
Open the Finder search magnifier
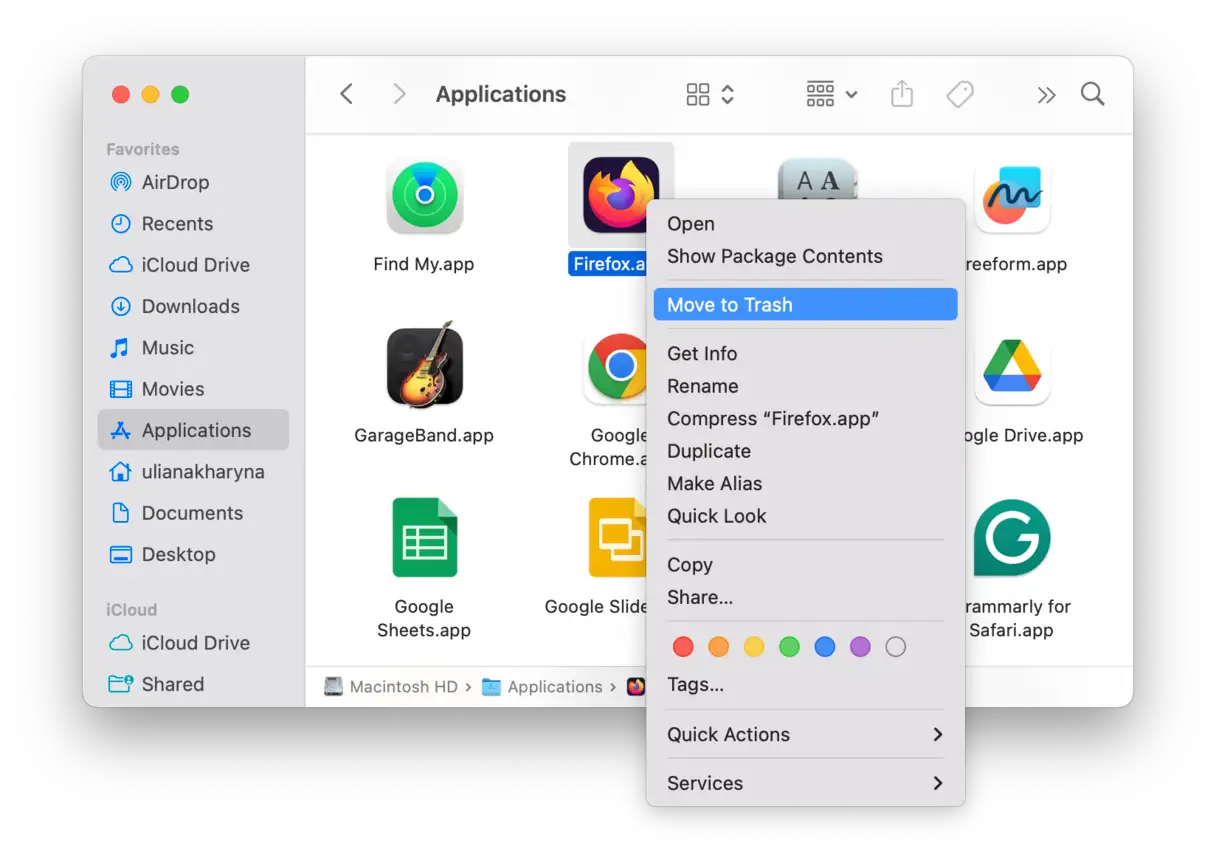[1093, 95]
